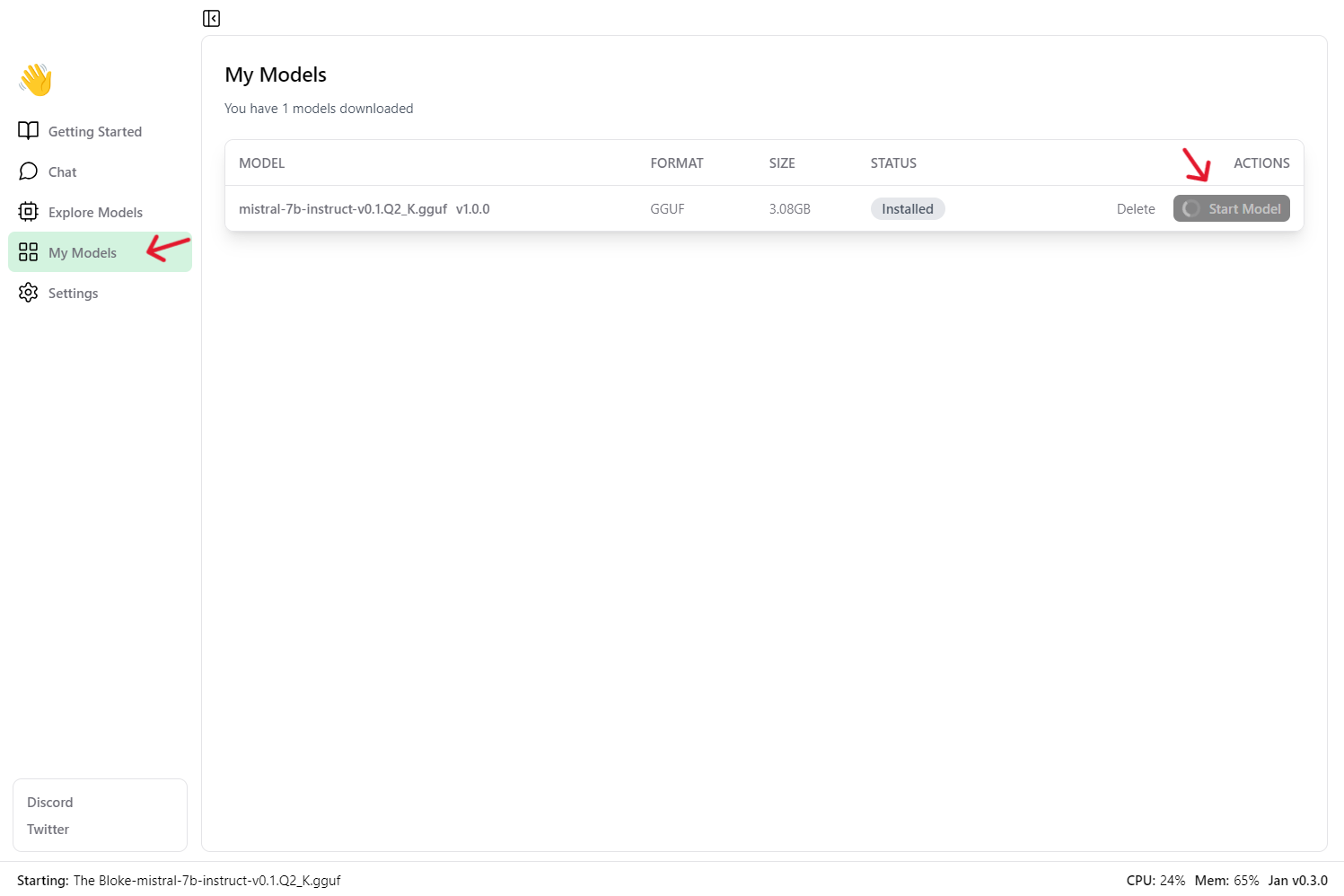Click the STATUS column header

point(892,163)
